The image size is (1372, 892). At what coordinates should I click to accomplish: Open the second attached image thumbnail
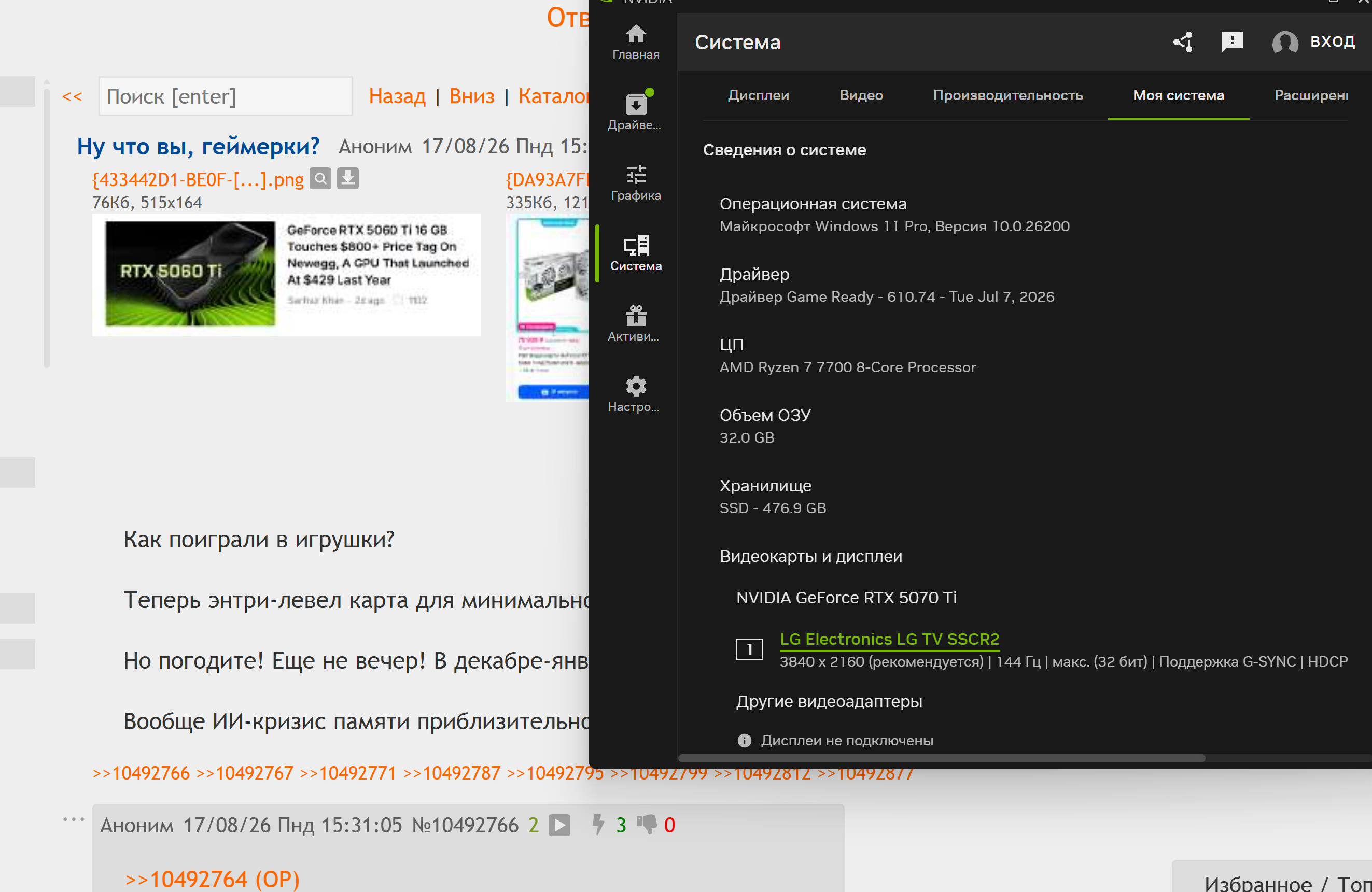coord(547,308)
